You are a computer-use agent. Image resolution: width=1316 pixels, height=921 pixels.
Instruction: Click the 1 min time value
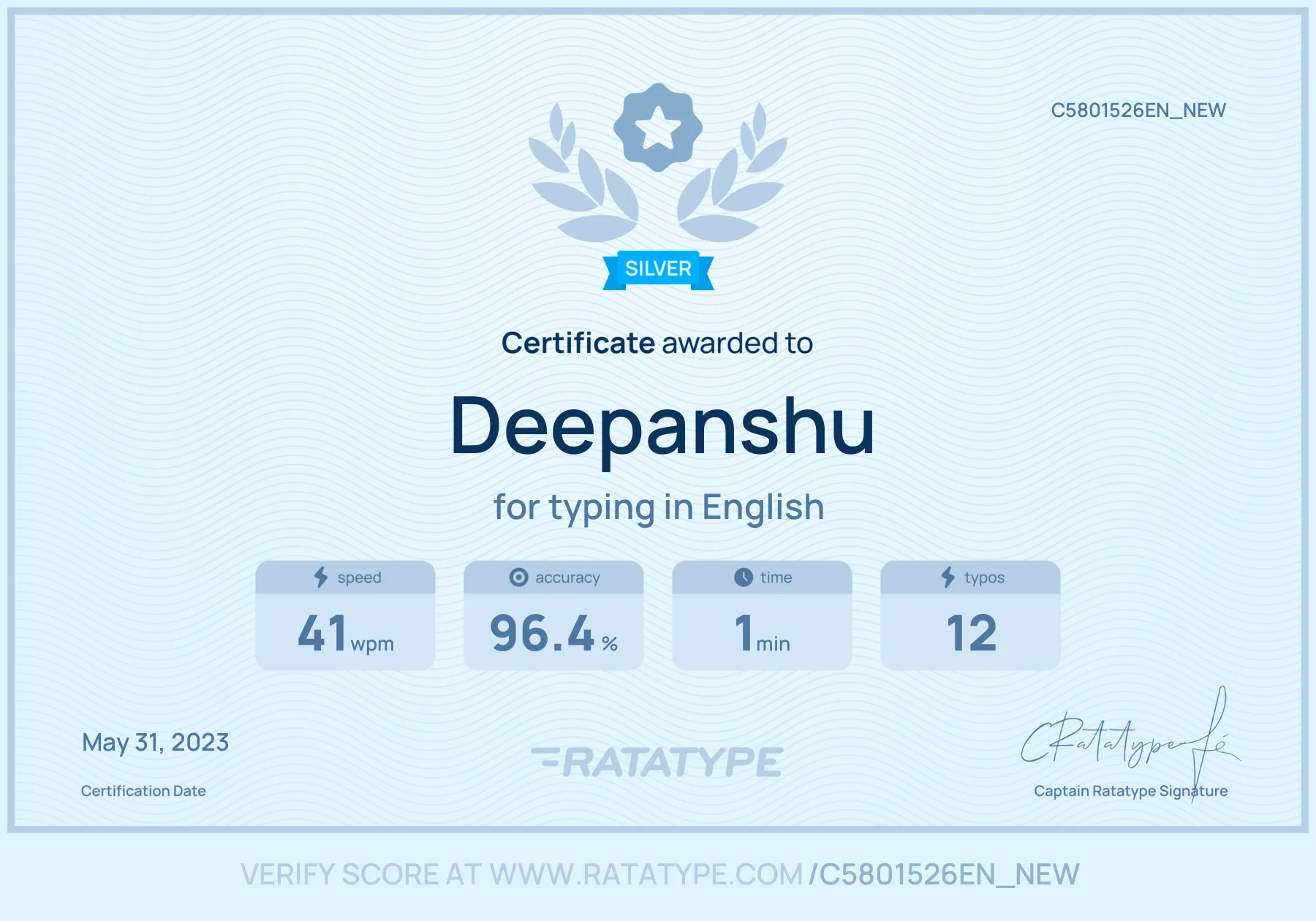[763, 633]
